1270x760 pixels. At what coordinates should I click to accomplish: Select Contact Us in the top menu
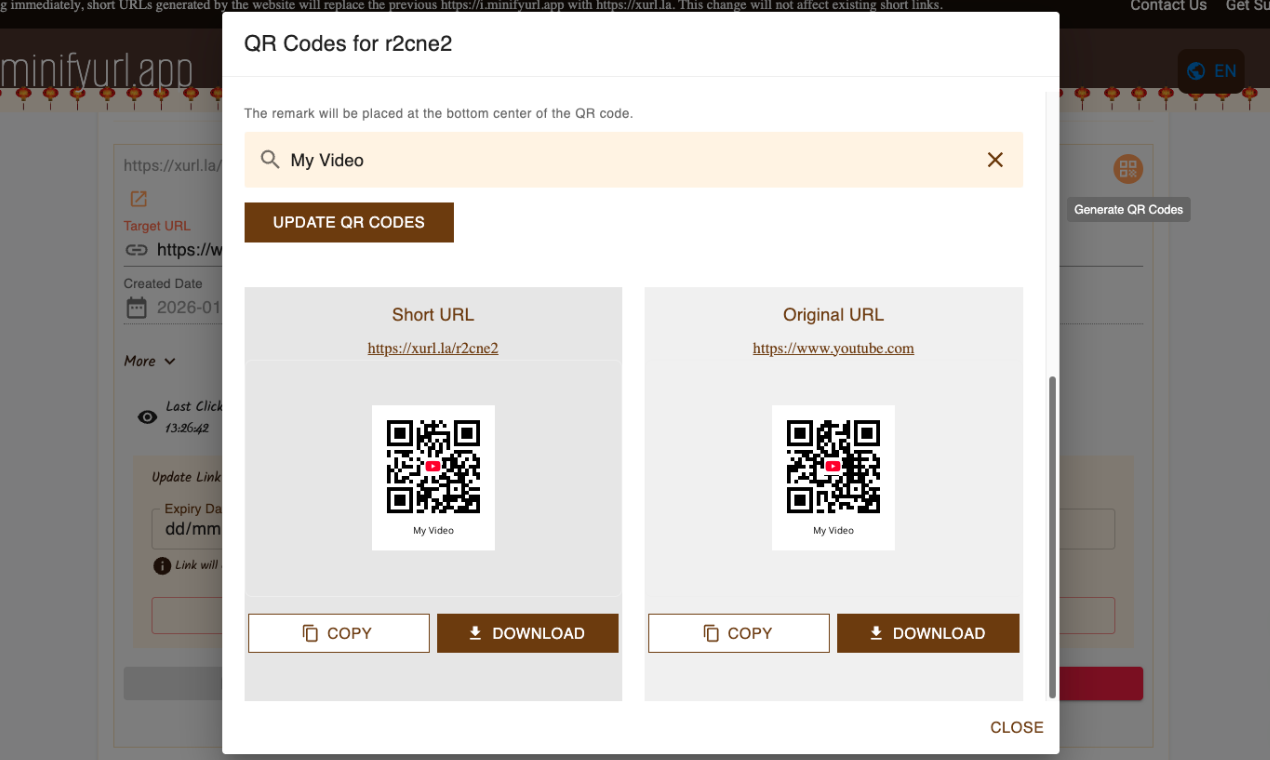[x=1168, y=7]
